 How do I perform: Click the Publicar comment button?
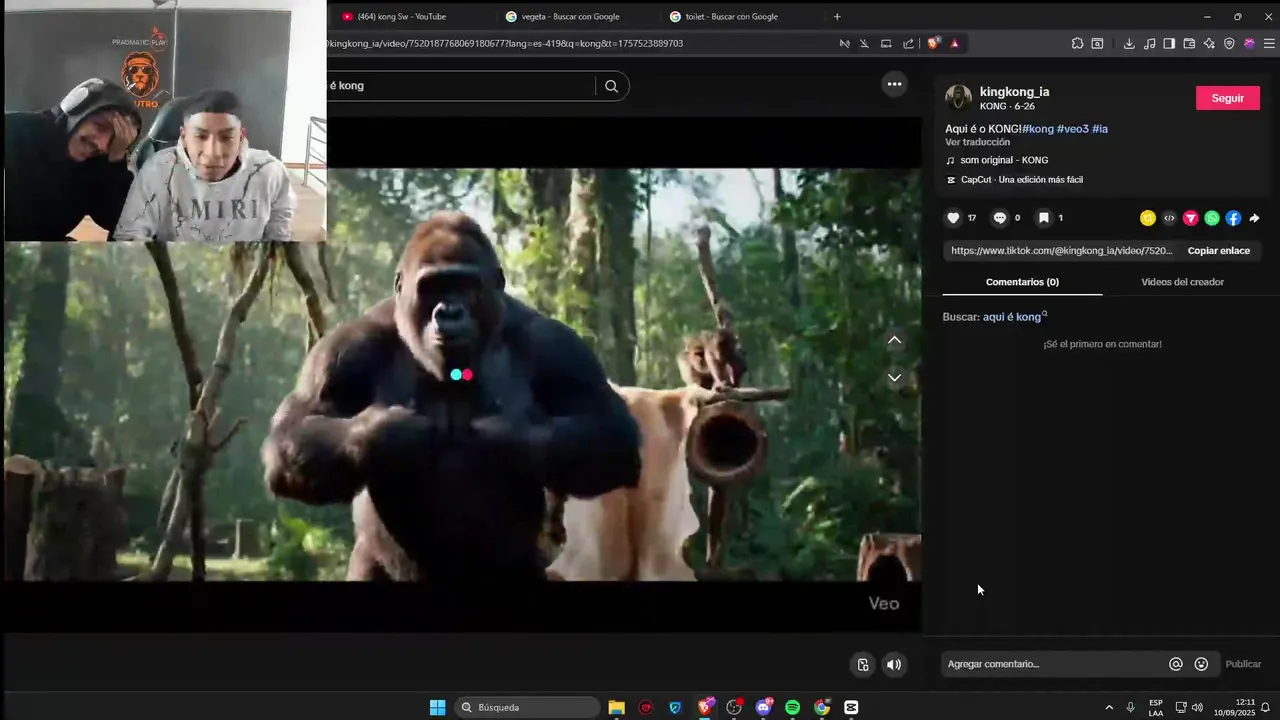[x=1243, y=664]
